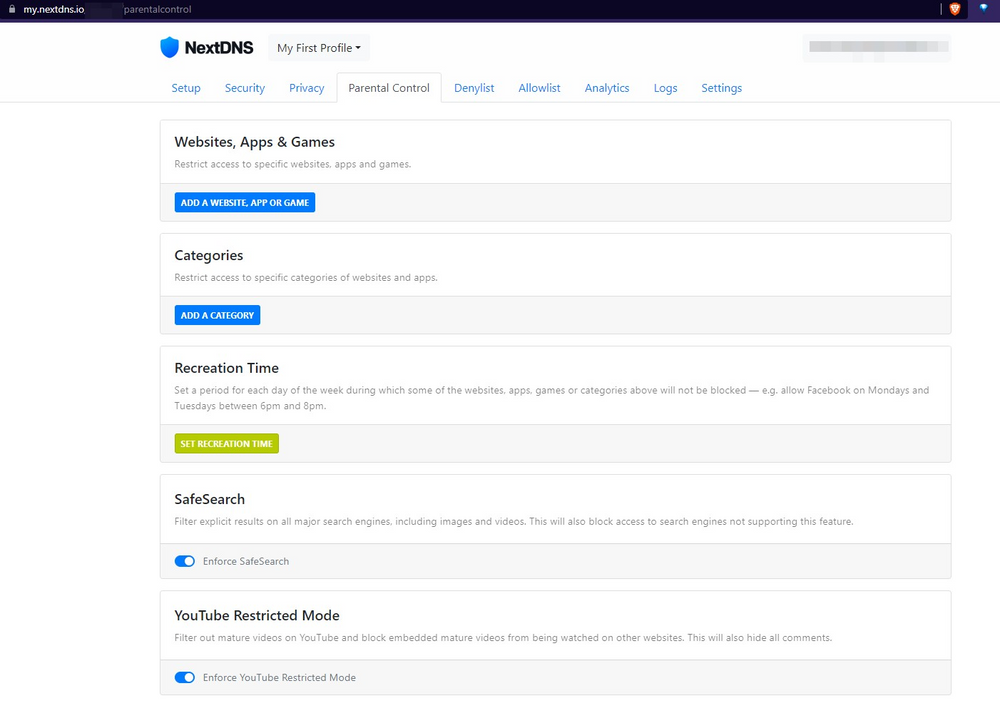
Task: Click the Add a Category button
Action: tap(217, 315)
